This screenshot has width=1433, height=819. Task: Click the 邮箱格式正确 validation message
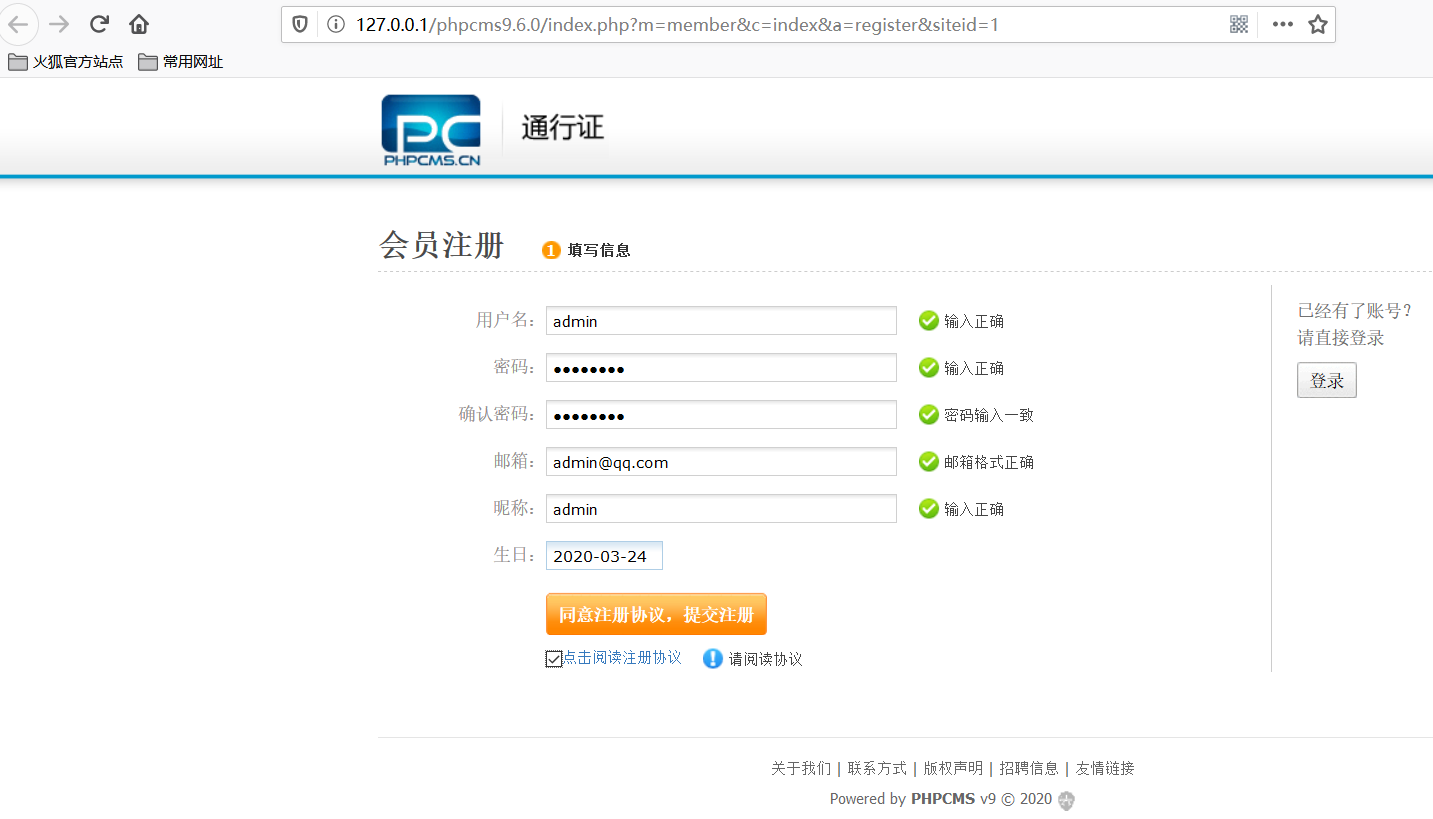click(989, 462)
